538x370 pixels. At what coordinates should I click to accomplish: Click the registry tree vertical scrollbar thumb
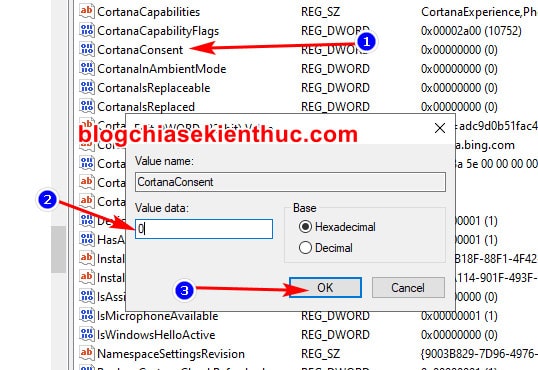click(x=59, y=250)
